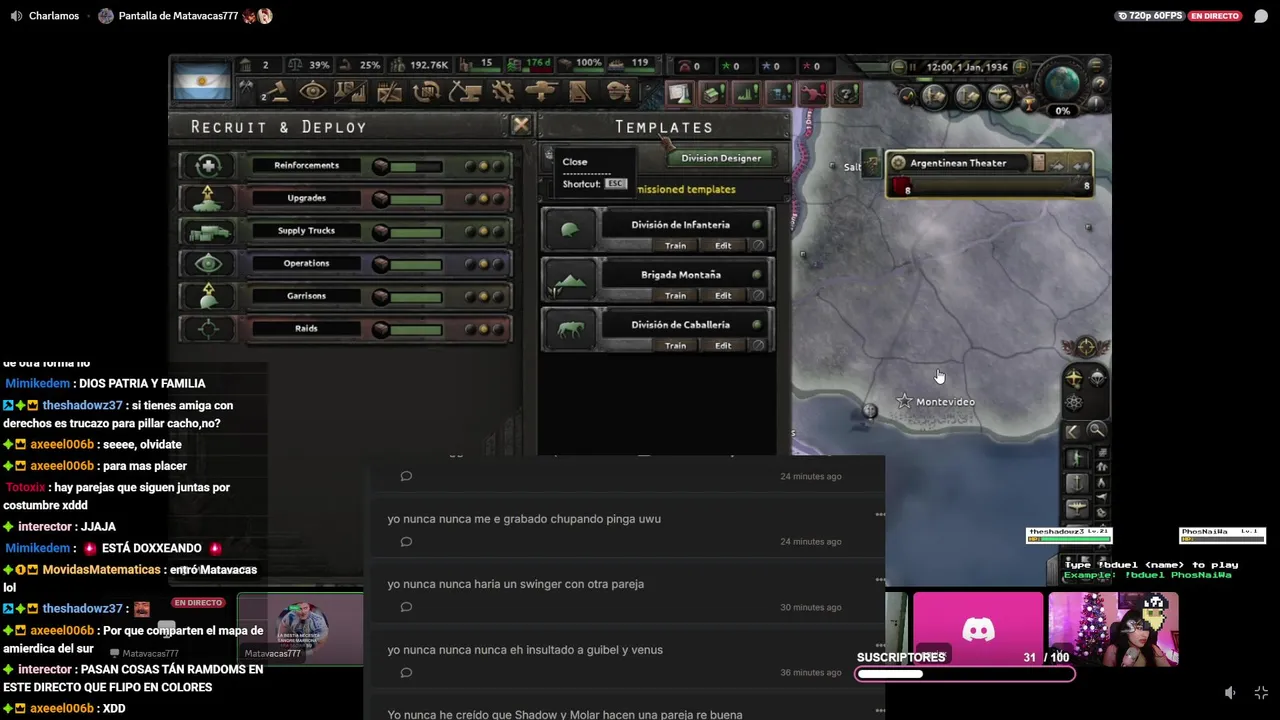Click disband circle icon for Brigada Montaña

pyautogui.click(x=759, y=296)
